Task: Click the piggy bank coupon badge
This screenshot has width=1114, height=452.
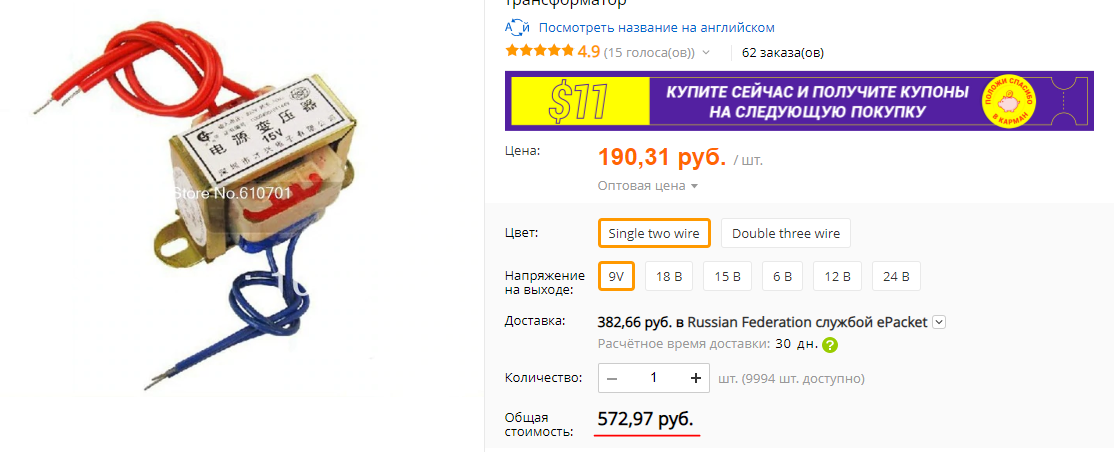Action: (x=1009, y=102)
